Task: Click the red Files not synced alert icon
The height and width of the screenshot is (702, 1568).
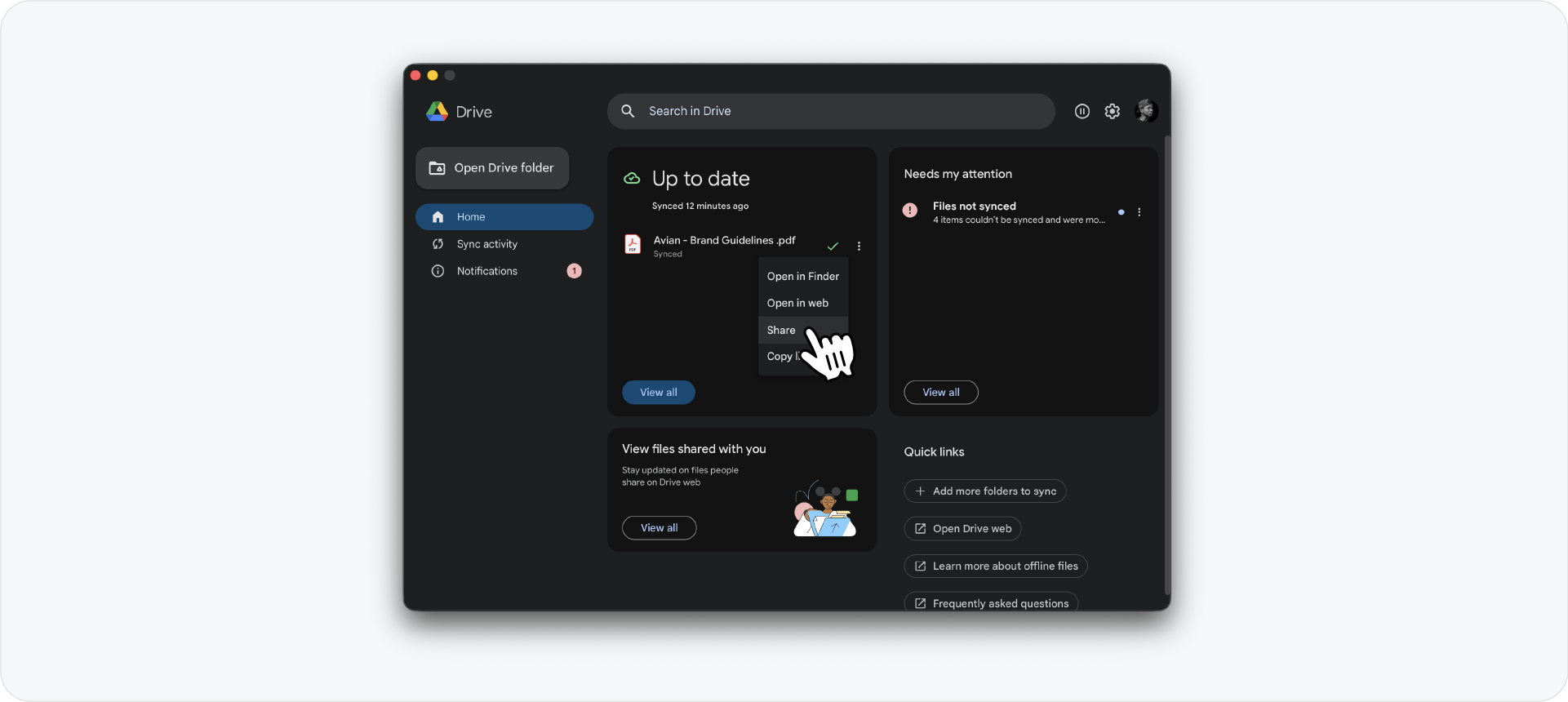Action: pos(910,210)
